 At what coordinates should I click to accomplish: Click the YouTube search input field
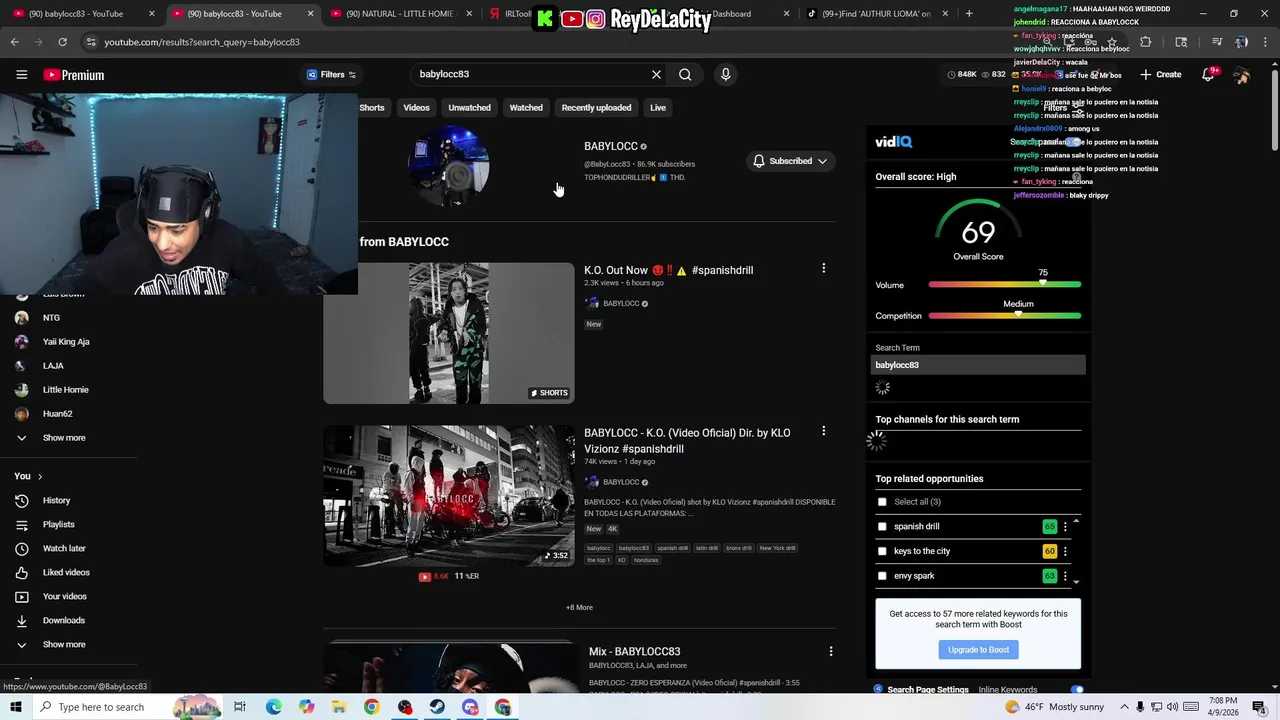pos(530,74)
